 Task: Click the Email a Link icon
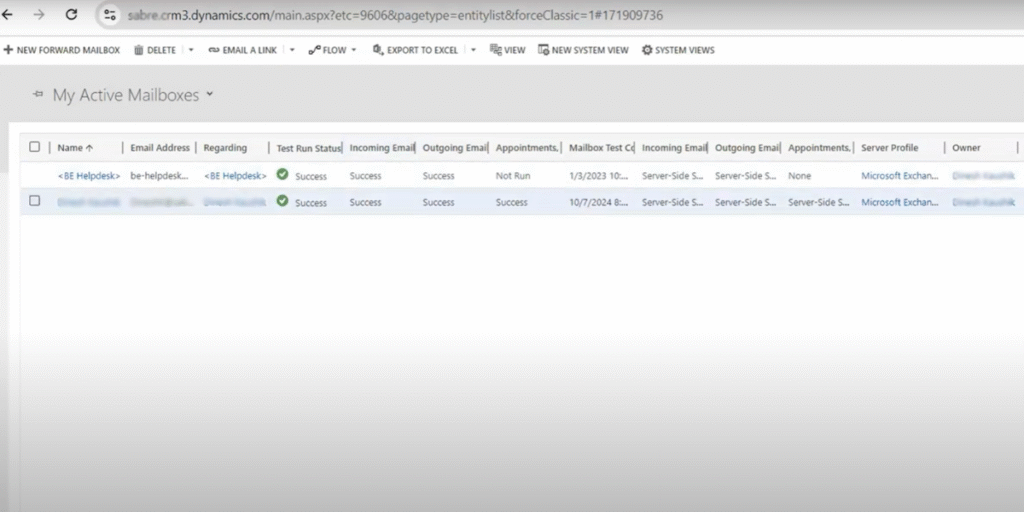point(212,50)
